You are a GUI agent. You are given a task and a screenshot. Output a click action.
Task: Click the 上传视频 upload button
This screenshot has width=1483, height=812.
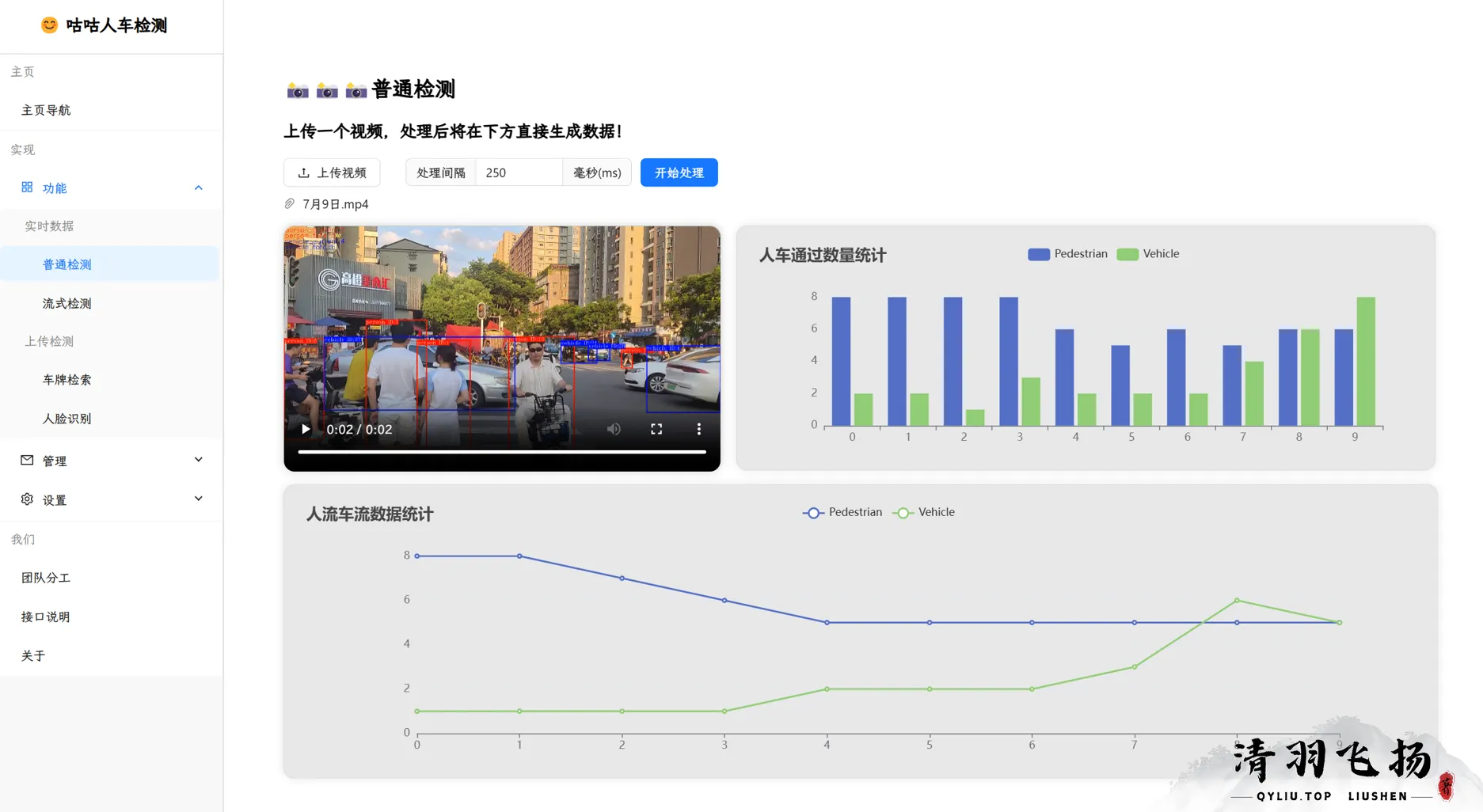point(332,173)
